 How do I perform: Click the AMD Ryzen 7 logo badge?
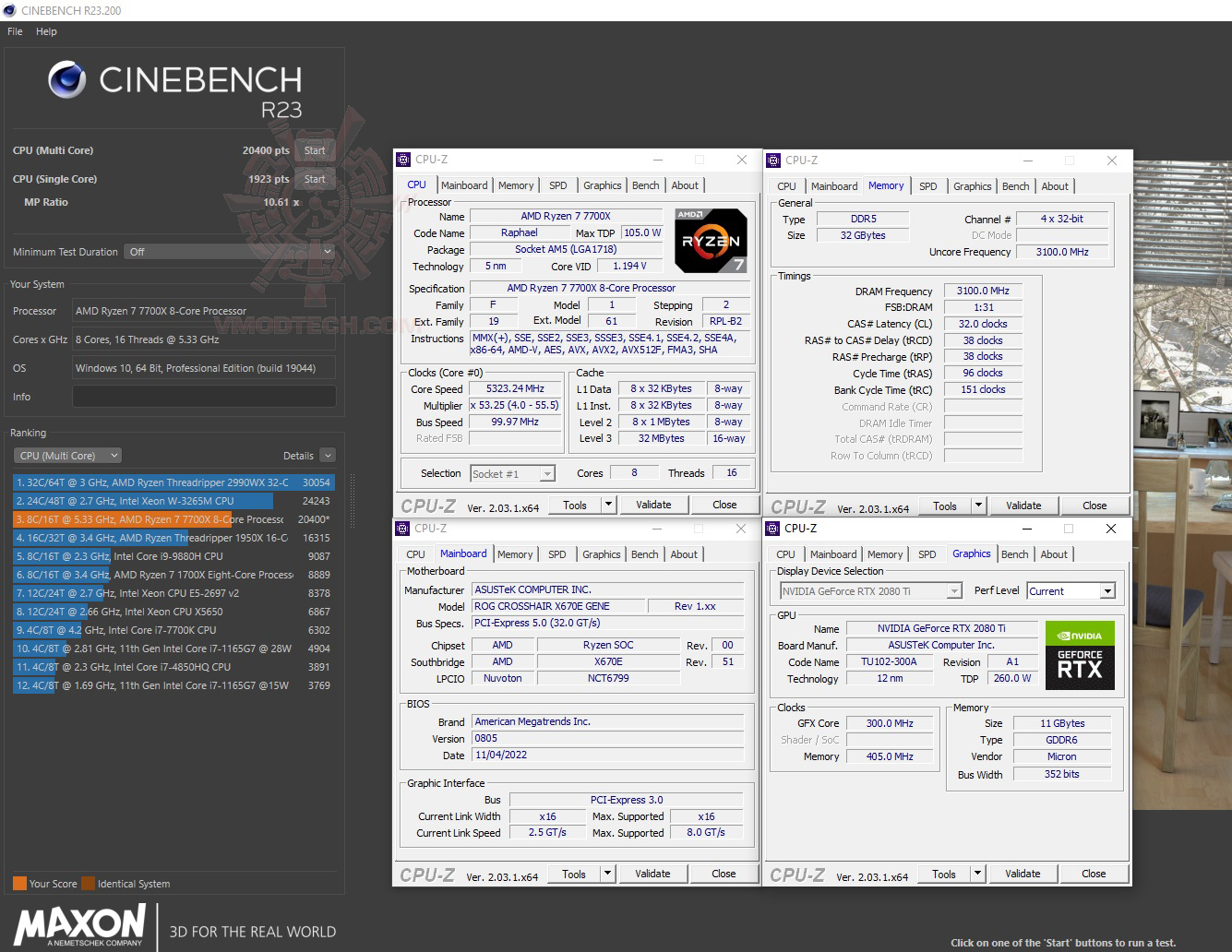click(709, 240)
